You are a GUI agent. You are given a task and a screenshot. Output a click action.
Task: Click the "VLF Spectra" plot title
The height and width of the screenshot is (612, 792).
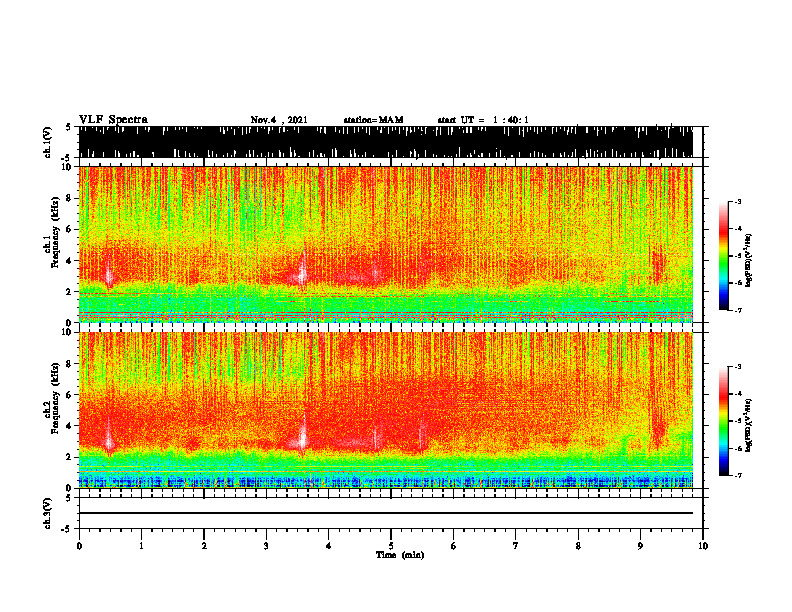(x=113, y=120)
